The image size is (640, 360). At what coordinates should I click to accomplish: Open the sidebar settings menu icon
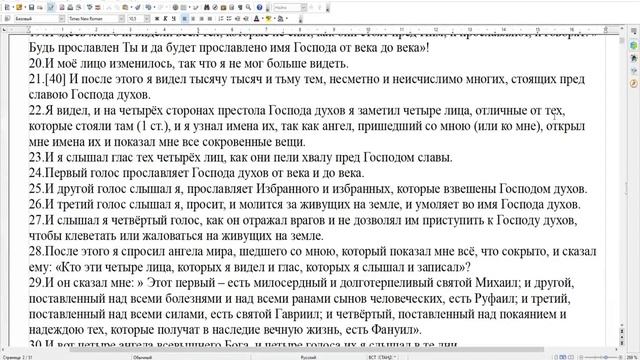click(x=634, y=31)
